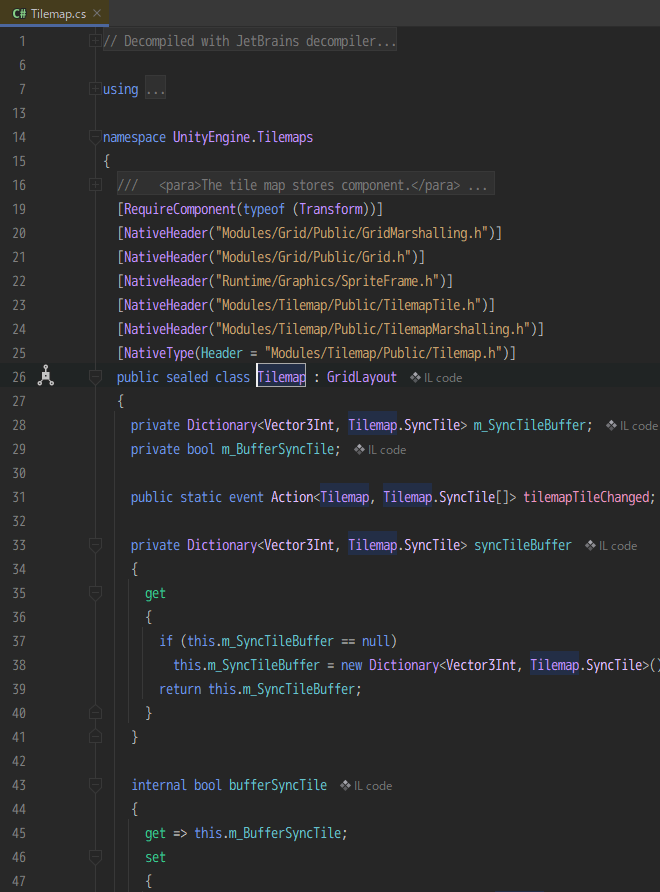Expand the folded XML doc comment on line 16
Screen dimensions: 660x892
click(95, 185)
